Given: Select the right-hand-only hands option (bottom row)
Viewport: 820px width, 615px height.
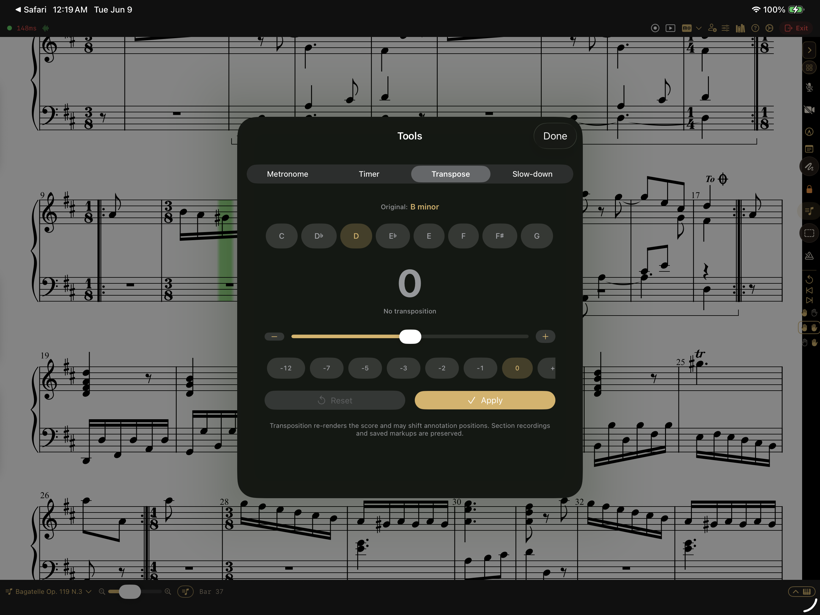Looking at the screenshot, I should pos(810,343).
